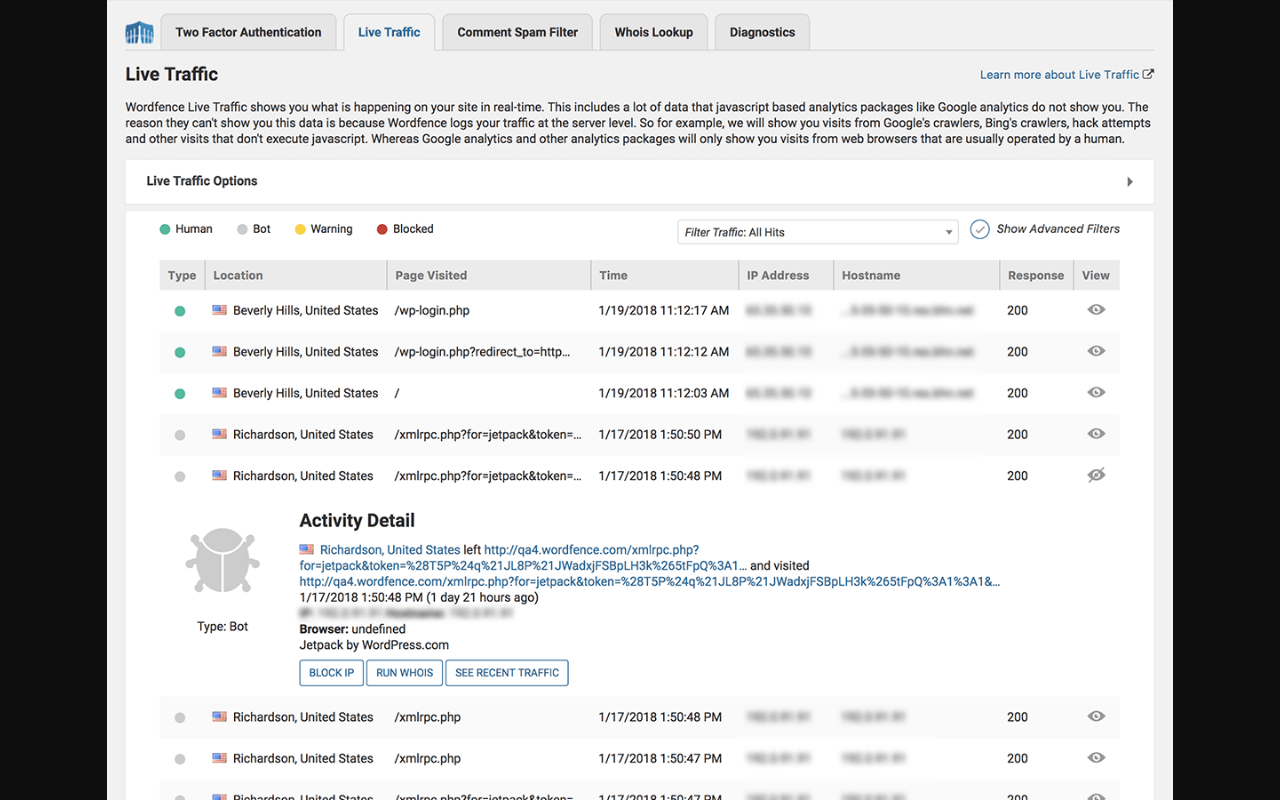The height and width of the screenshot is (800, 1280).
Task: Click the BLOCK IP button
Action: tap(331, 673)
